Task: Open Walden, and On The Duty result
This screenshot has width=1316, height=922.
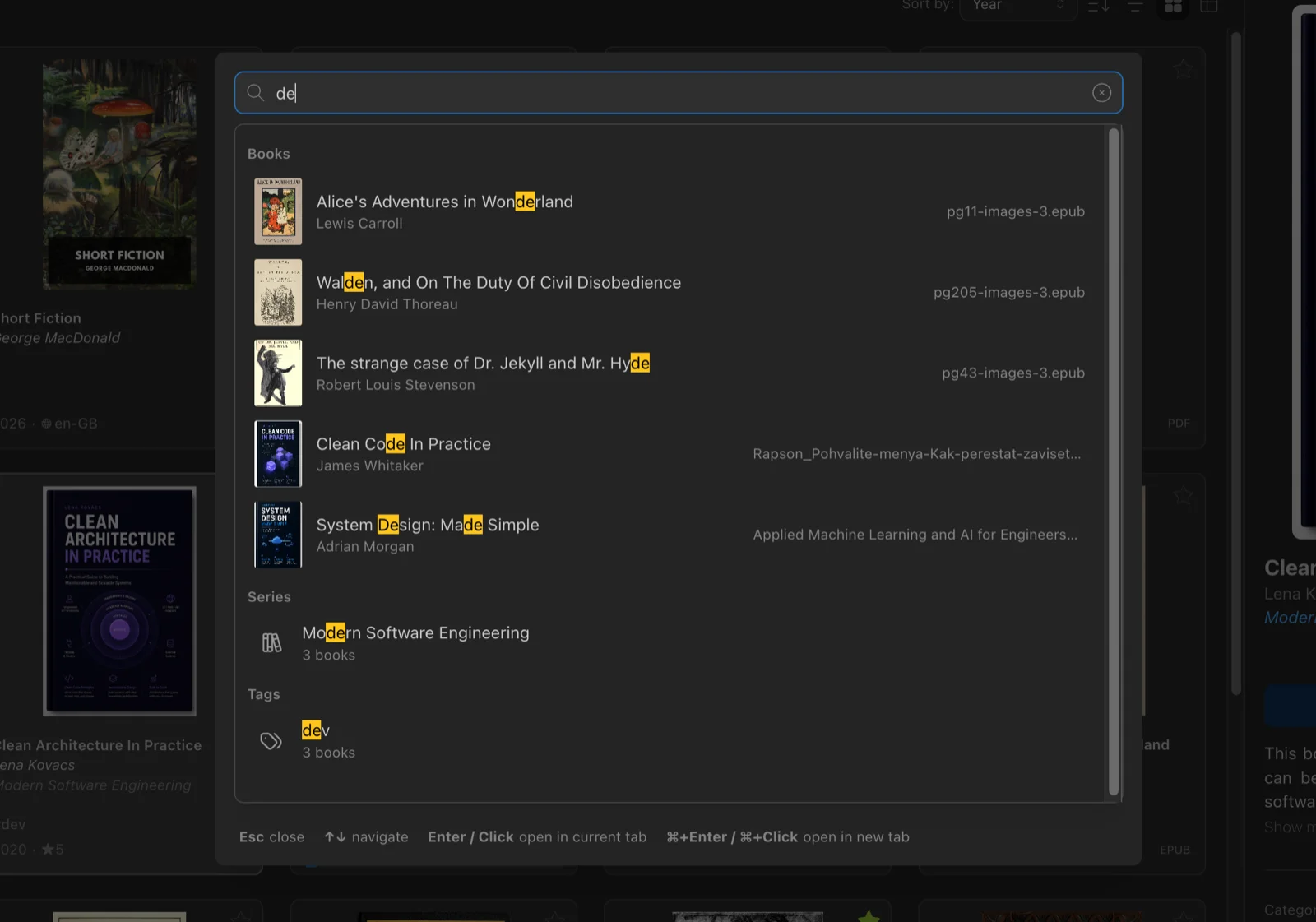Action: (670, 292)
